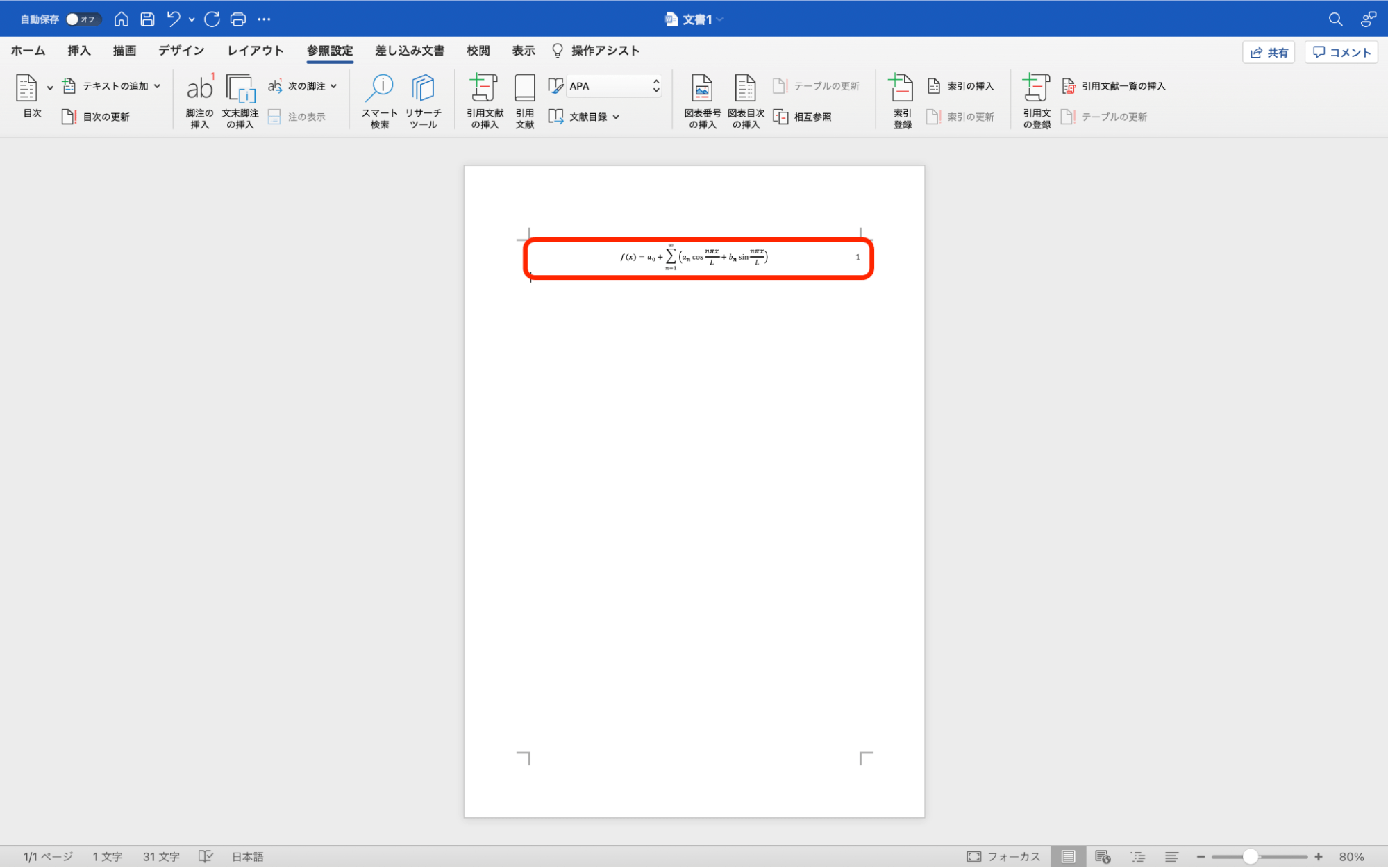Image resolution: width=1388 pixels, height=868 pixels.
Task: Click 目次の更新 button
Action: [96, 117]
